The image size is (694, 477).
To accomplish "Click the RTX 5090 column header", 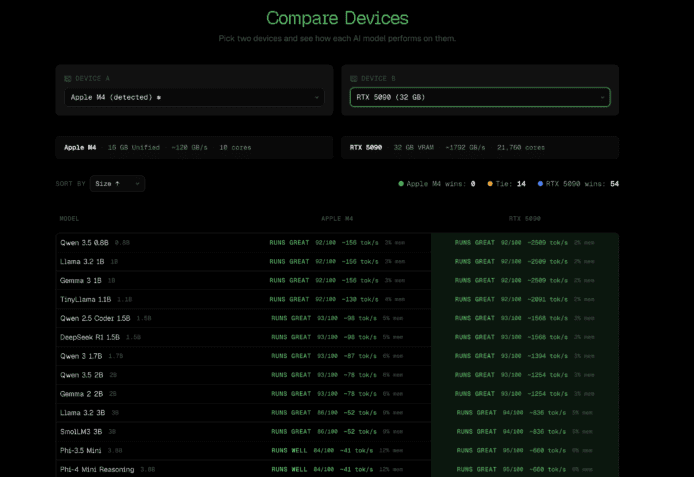I will (x=524, y=218).
